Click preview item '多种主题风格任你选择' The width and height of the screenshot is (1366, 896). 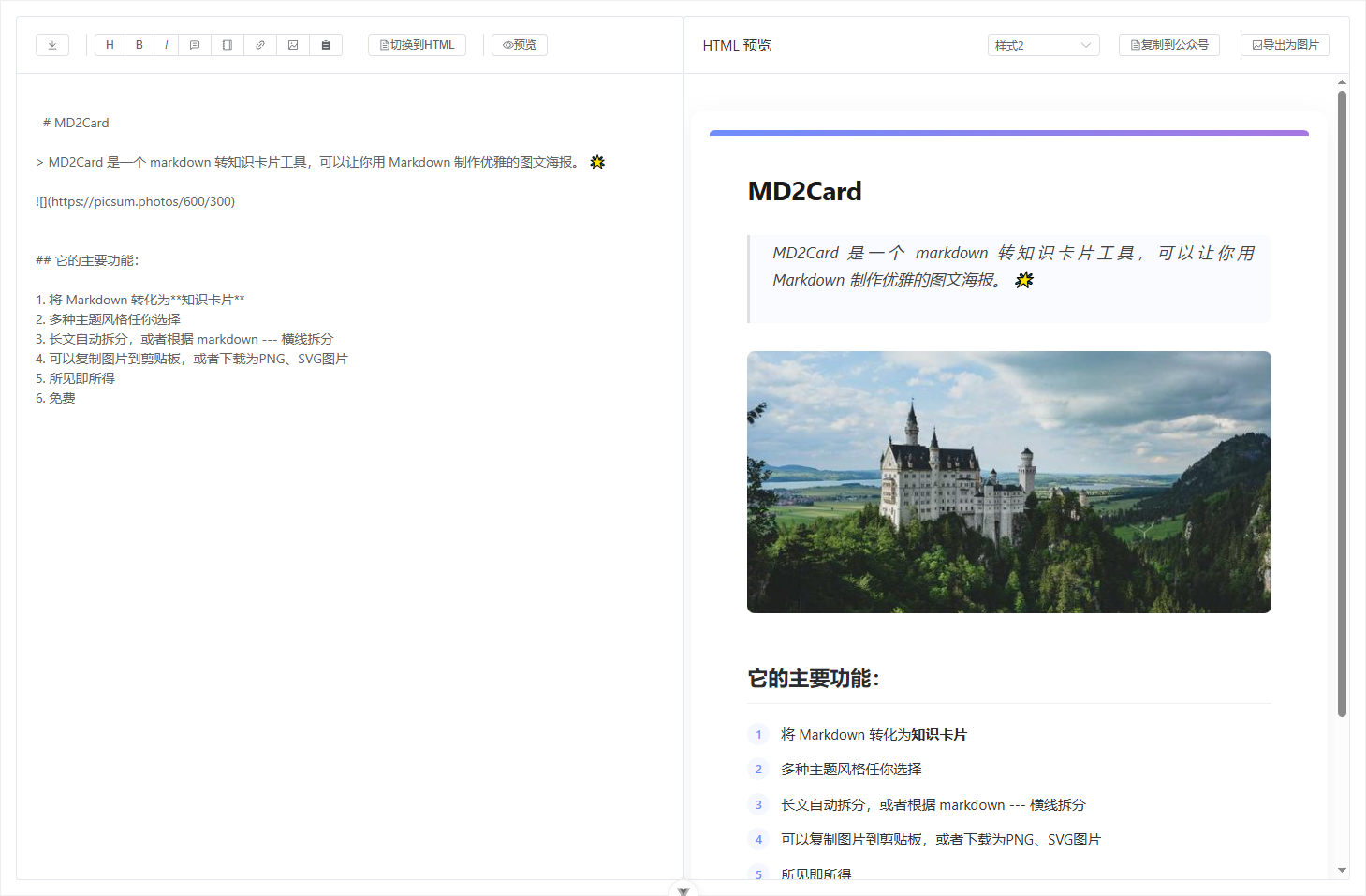pos(851,770)
